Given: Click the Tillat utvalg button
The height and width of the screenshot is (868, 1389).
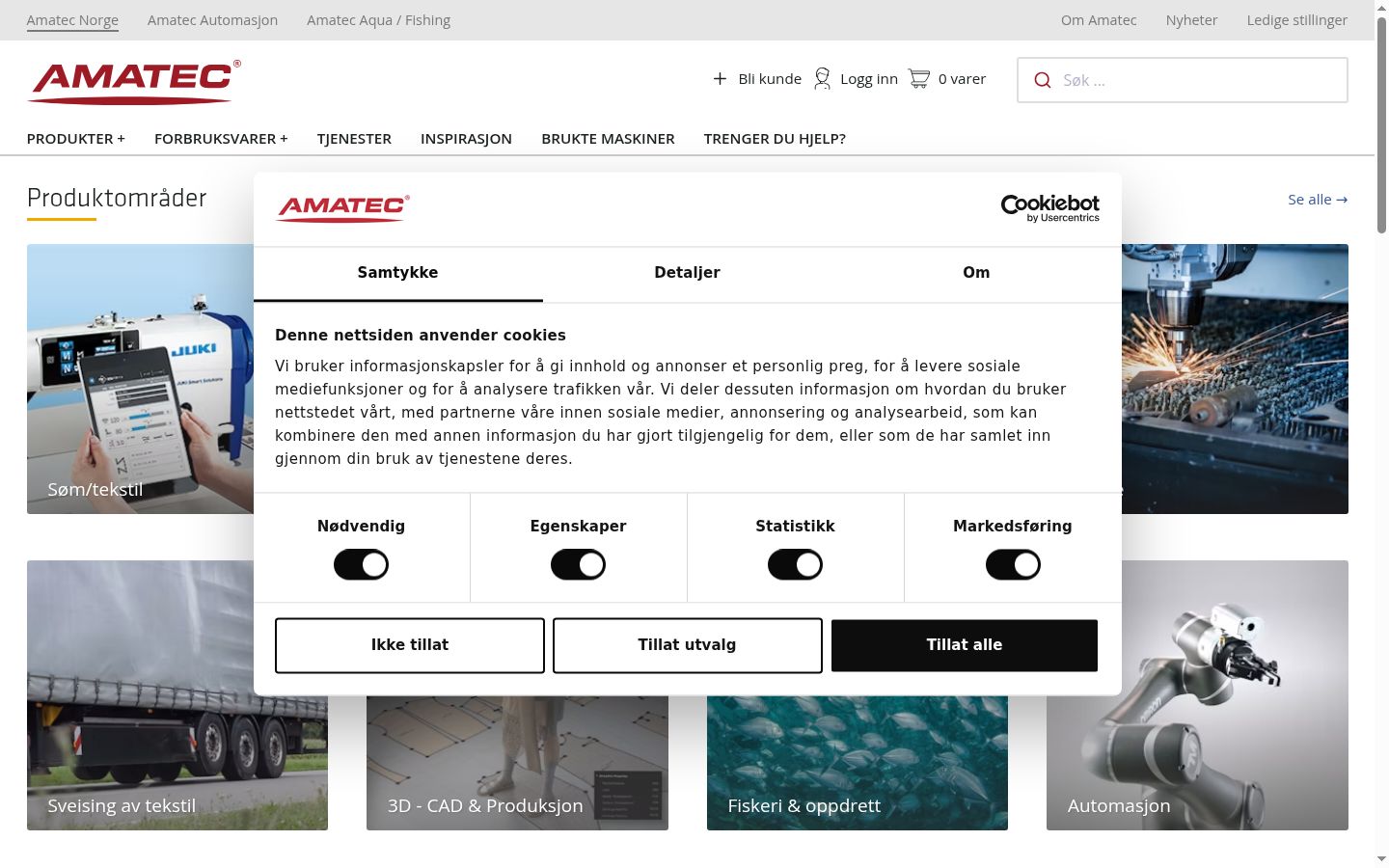Looking at the screenshot, I should (x=688, y=645).
